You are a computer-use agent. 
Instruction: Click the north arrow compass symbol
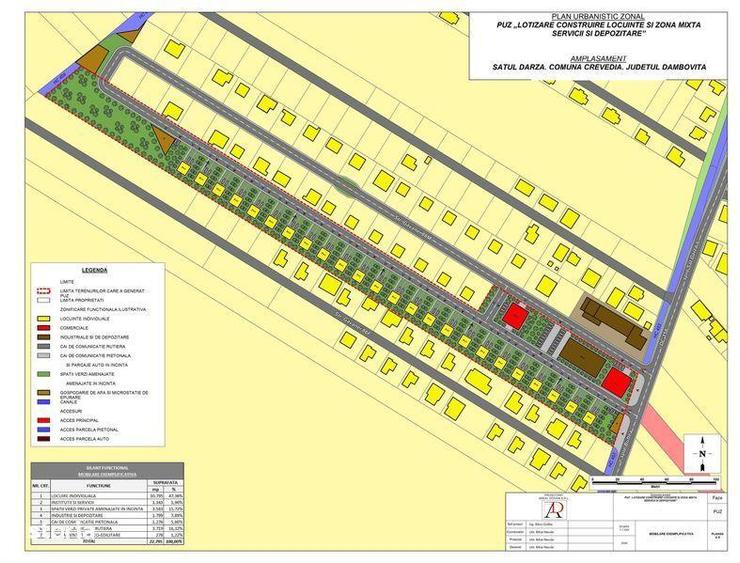702,454
